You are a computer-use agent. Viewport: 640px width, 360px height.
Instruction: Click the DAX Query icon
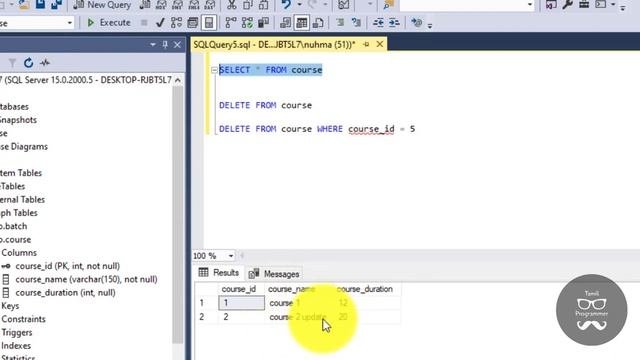[x=210, y=5]
